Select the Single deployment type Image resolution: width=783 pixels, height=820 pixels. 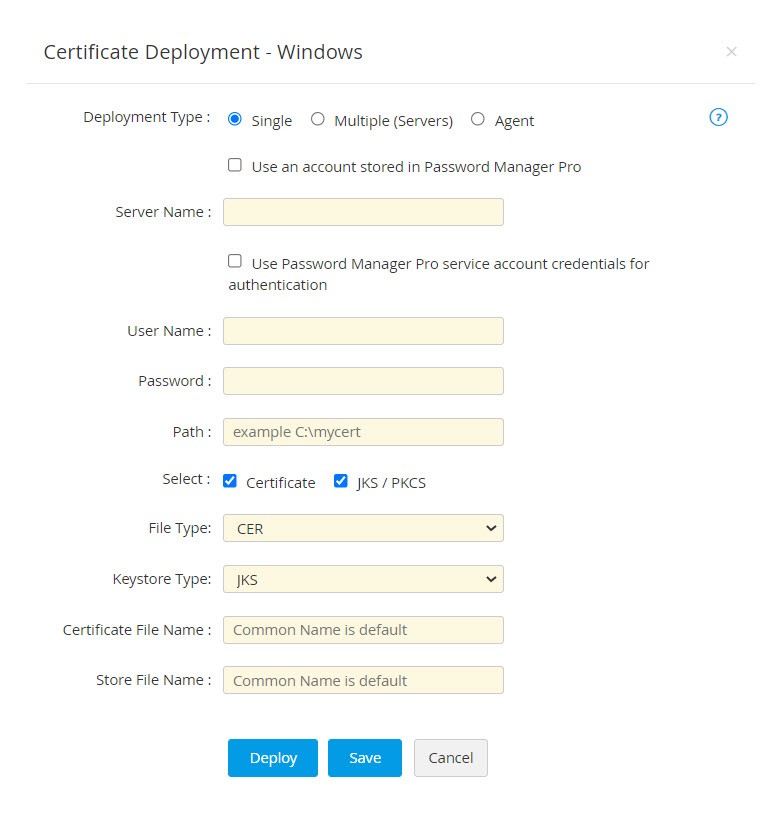235,119
